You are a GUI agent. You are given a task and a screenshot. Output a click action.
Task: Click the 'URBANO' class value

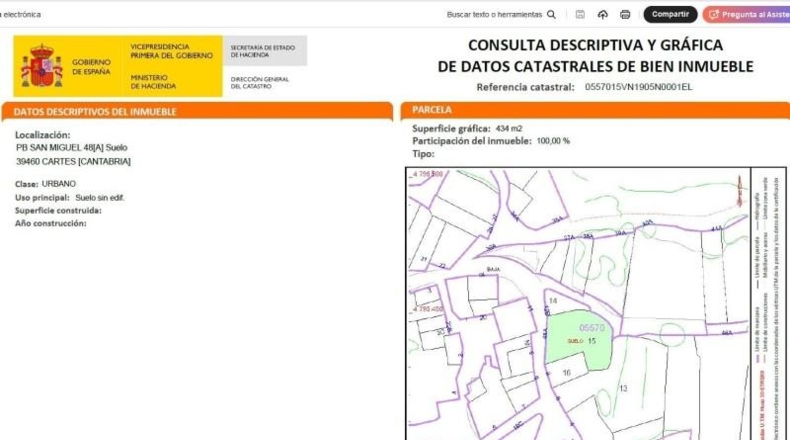(59, 184)
